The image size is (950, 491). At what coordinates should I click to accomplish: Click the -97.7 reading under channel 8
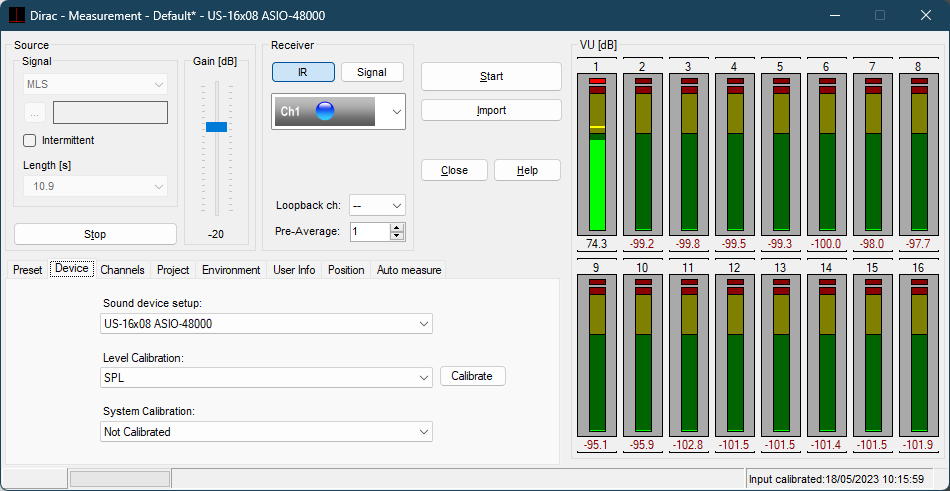[919, 244]
